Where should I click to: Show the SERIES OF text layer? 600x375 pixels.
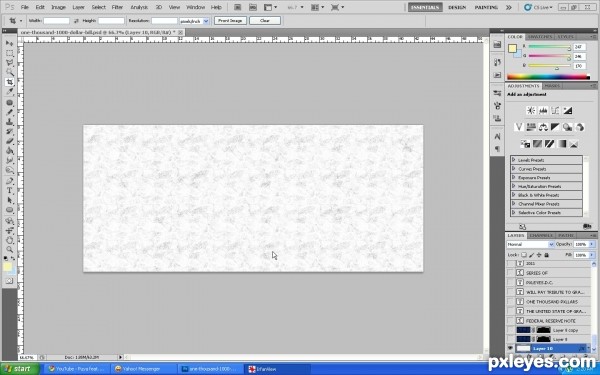coord(510,273)
